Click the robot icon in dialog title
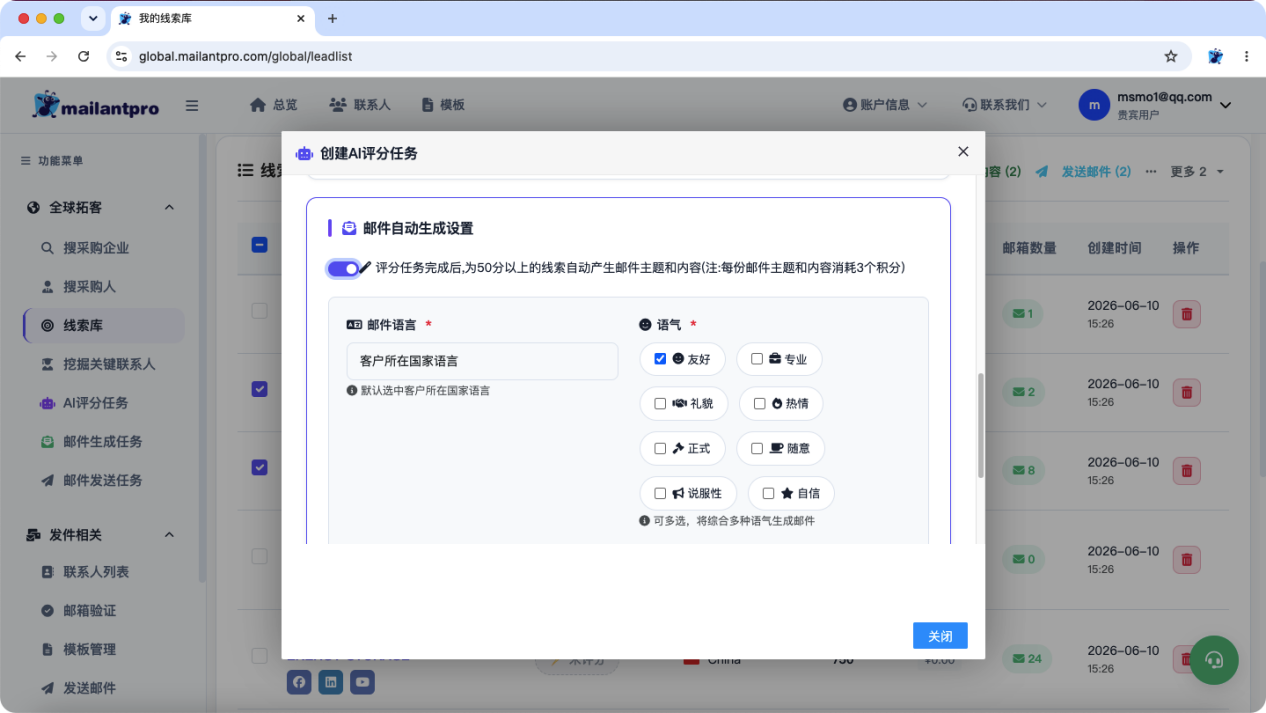 (304, 153)
